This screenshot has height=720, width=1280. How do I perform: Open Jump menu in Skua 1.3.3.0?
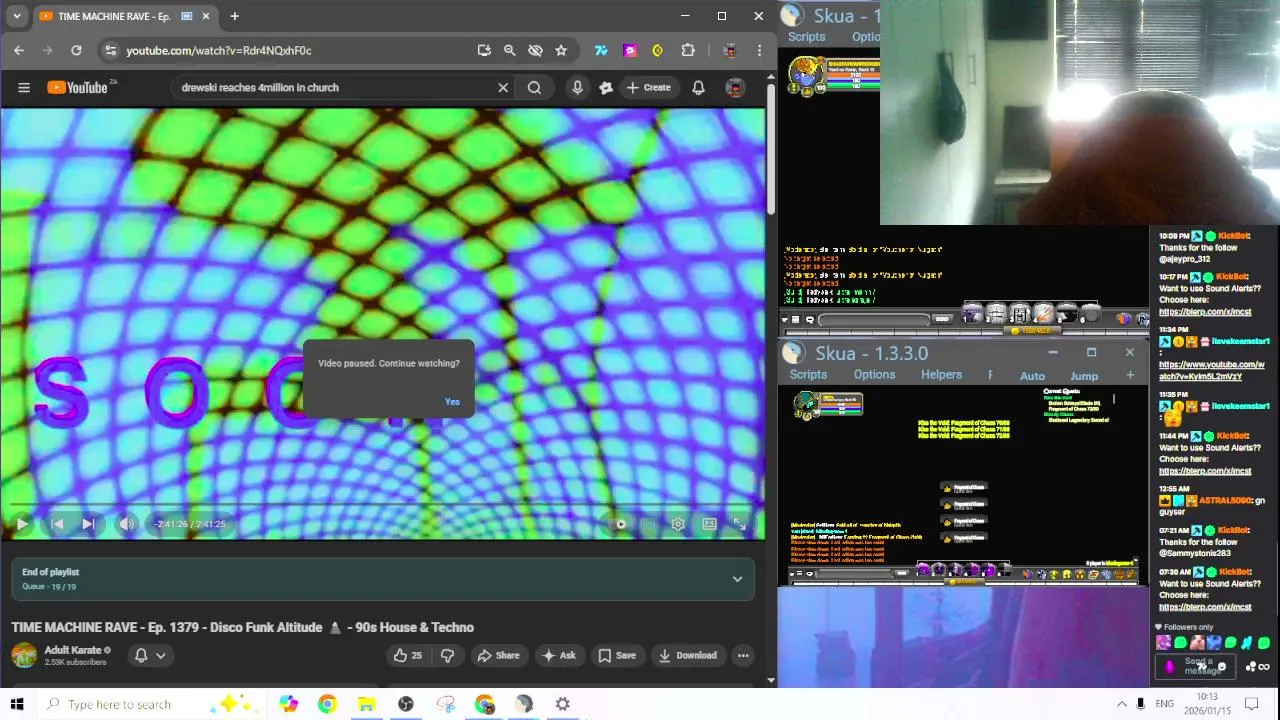(1084, 376)
